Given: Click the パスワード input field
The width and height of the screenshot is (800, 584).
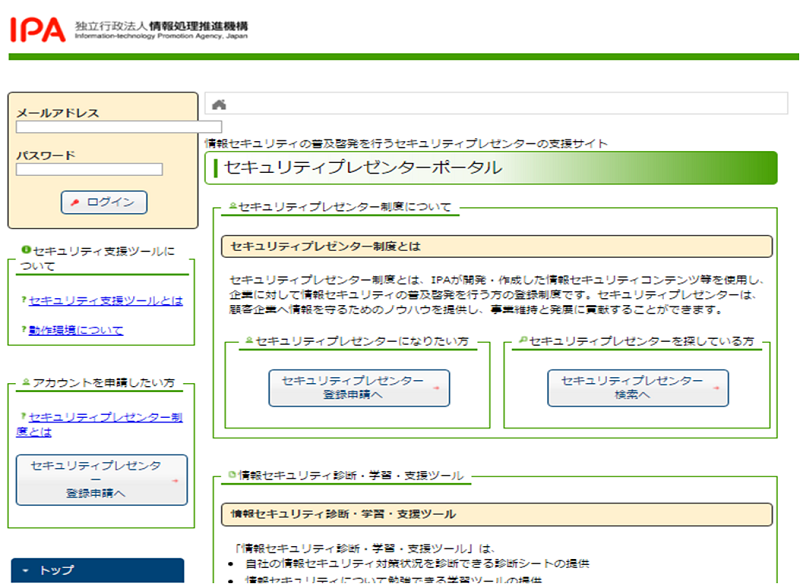Looking at the screenshot, I should (x=89, y=169).
